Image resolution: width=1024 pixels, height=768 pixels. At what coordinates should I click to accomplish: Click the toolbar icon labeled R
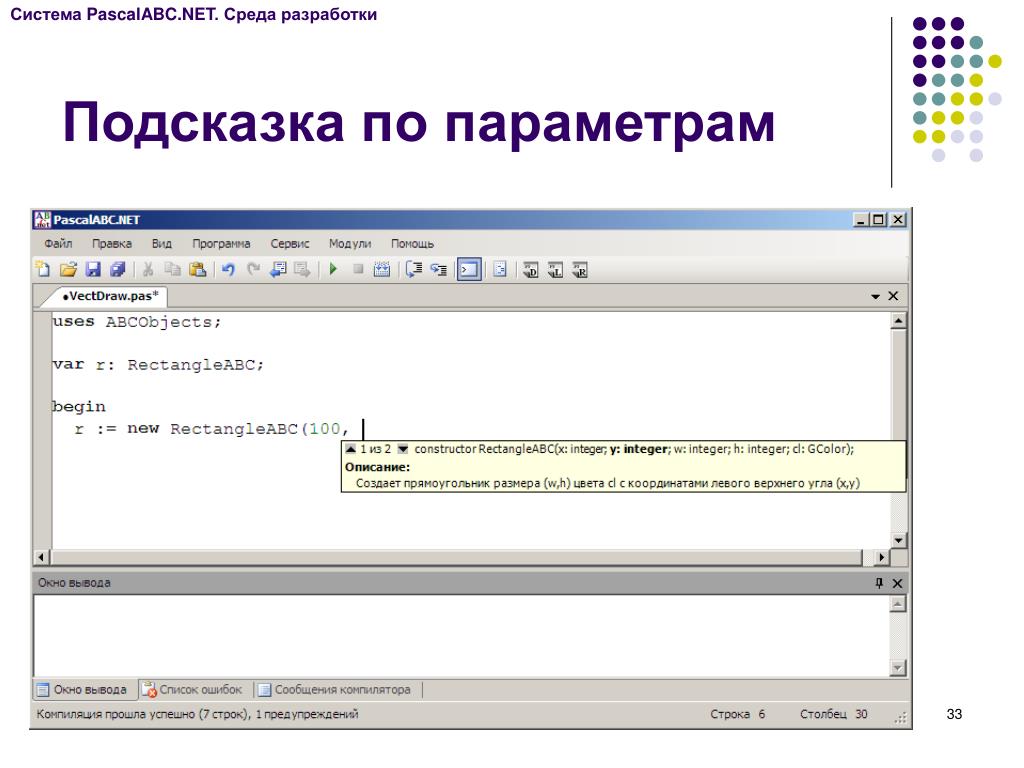tap(580, 269)
